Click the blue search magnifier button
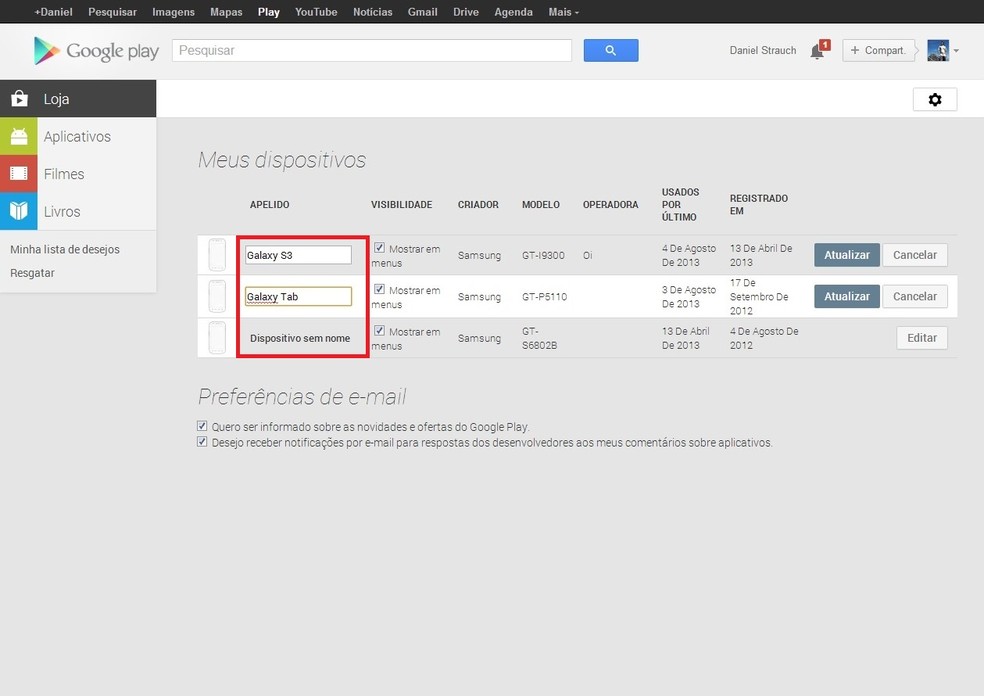 [x=611, y=50]
